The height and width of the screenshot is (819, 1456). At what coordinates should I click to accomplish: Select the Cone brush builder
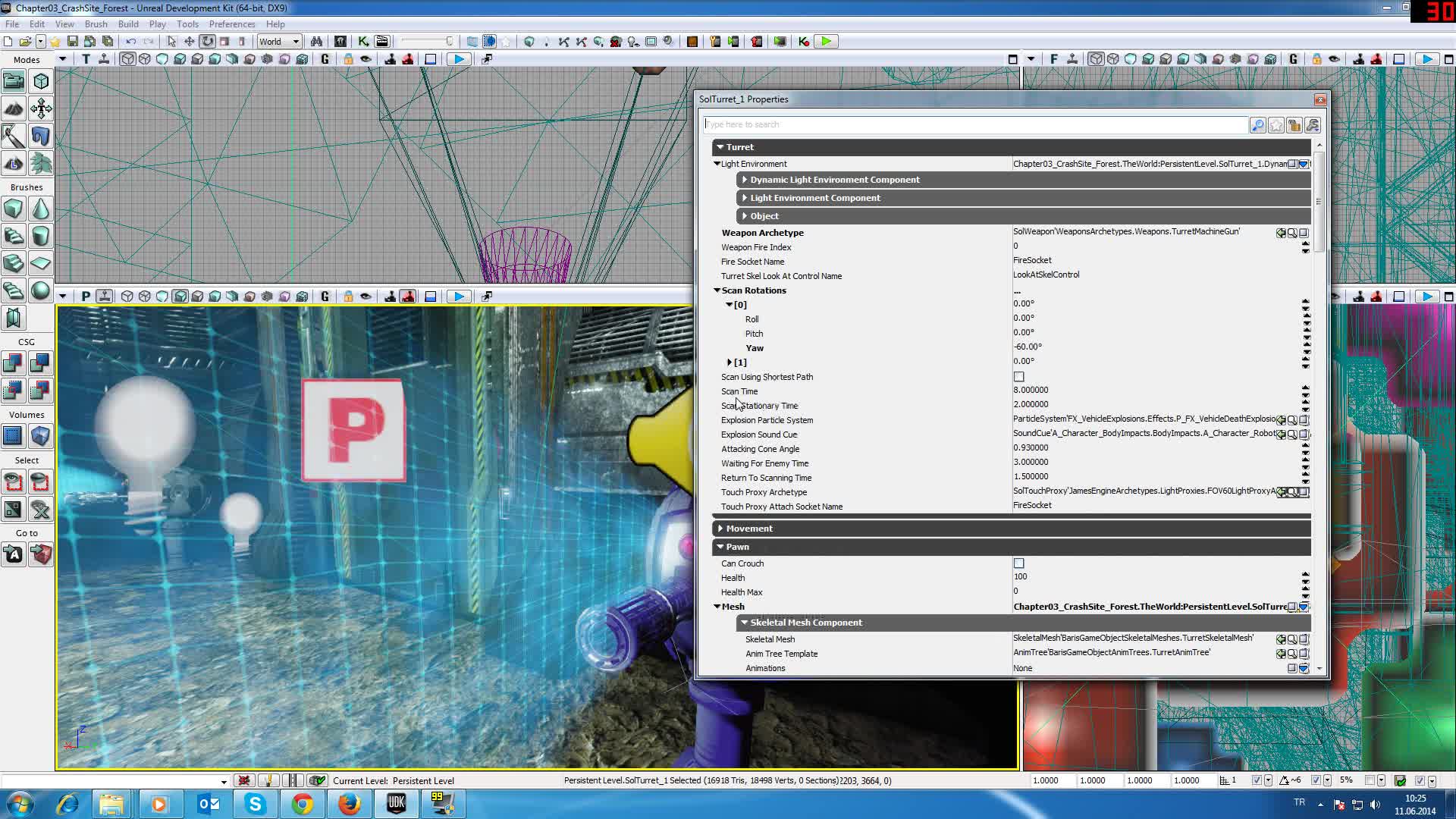(41, 209)
